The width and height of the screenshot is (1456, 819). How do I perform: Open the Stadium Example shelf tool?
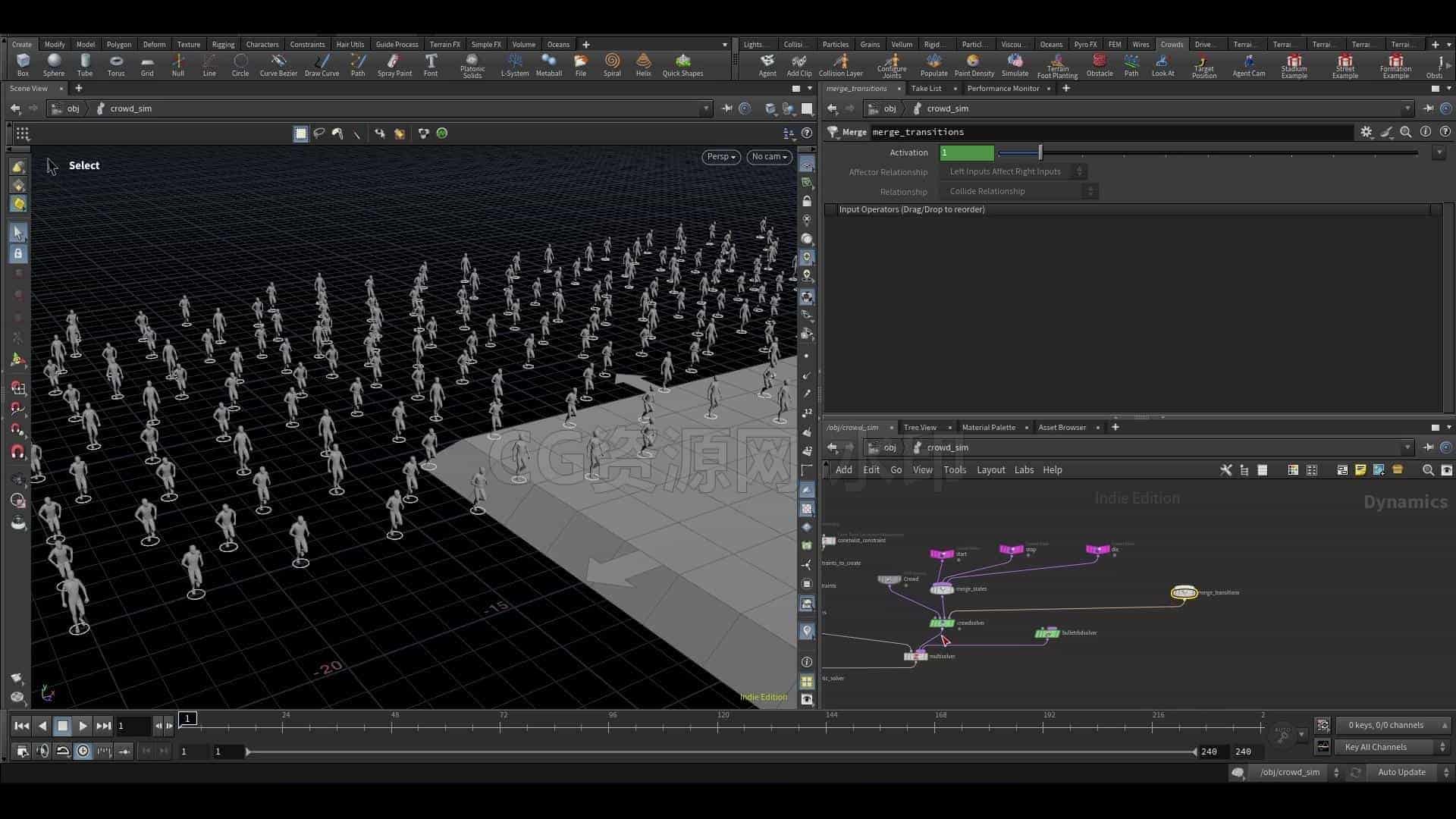click(x=1294, y=67)
